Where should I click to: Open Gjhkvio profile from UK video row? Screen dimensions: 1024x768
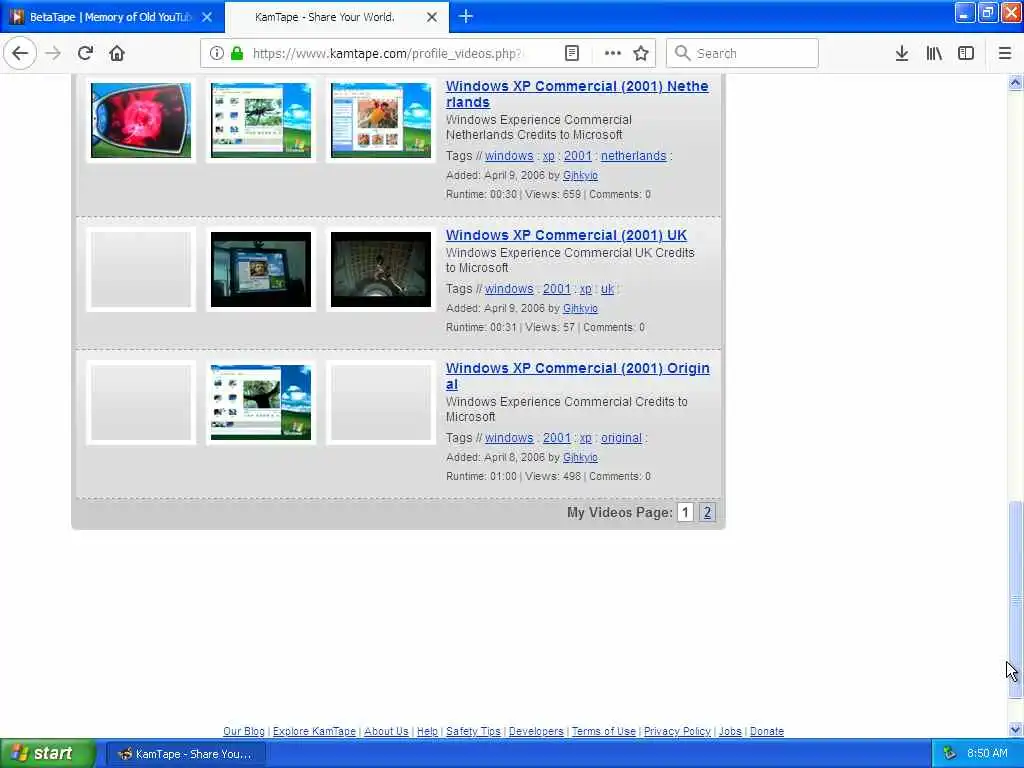coord(580,308)
